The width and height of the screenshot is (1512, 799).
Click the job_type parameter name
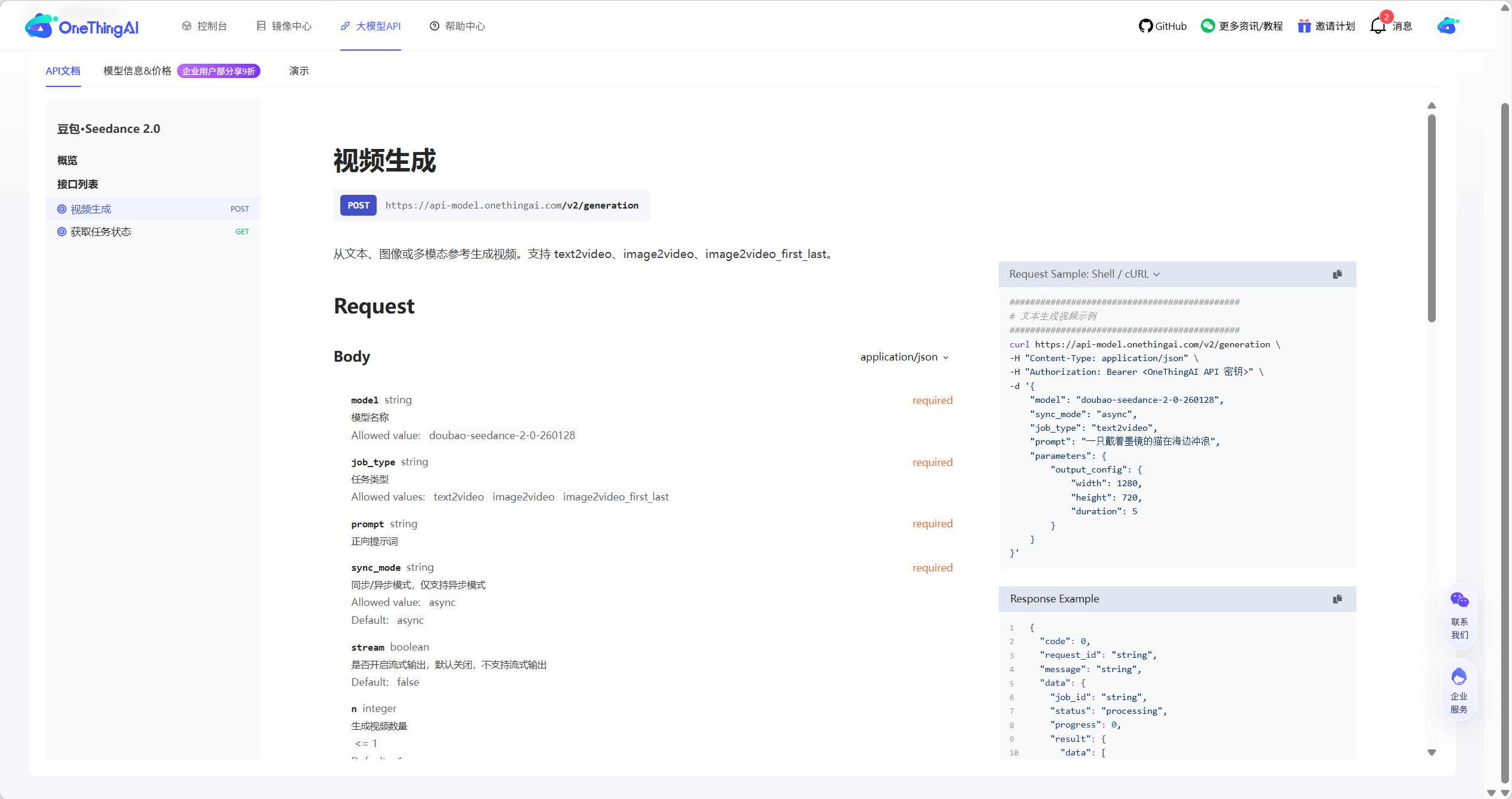click(373, 462)
